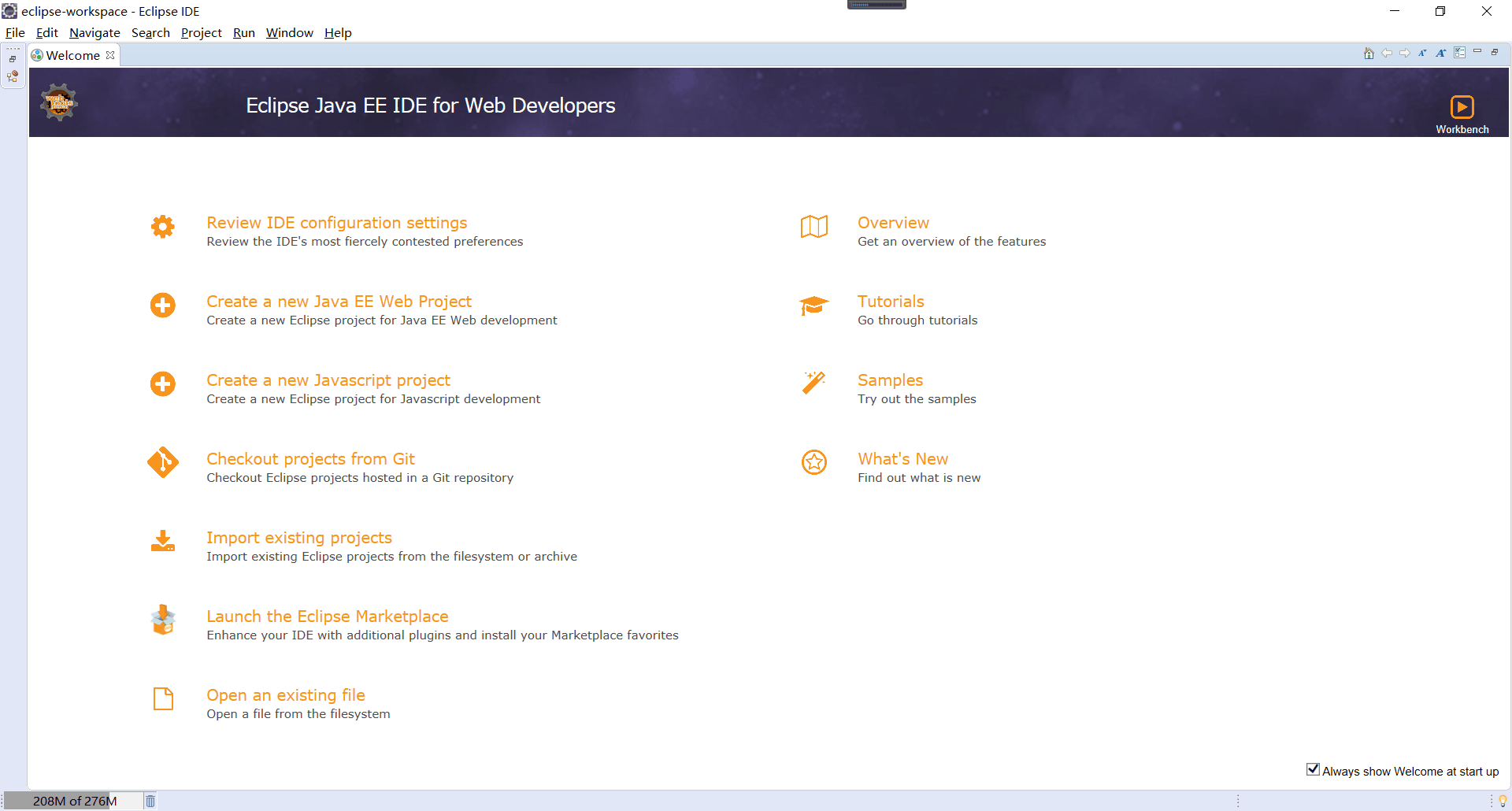Click the star icon for What's New
1512x811 pixels.
(814, 462)
